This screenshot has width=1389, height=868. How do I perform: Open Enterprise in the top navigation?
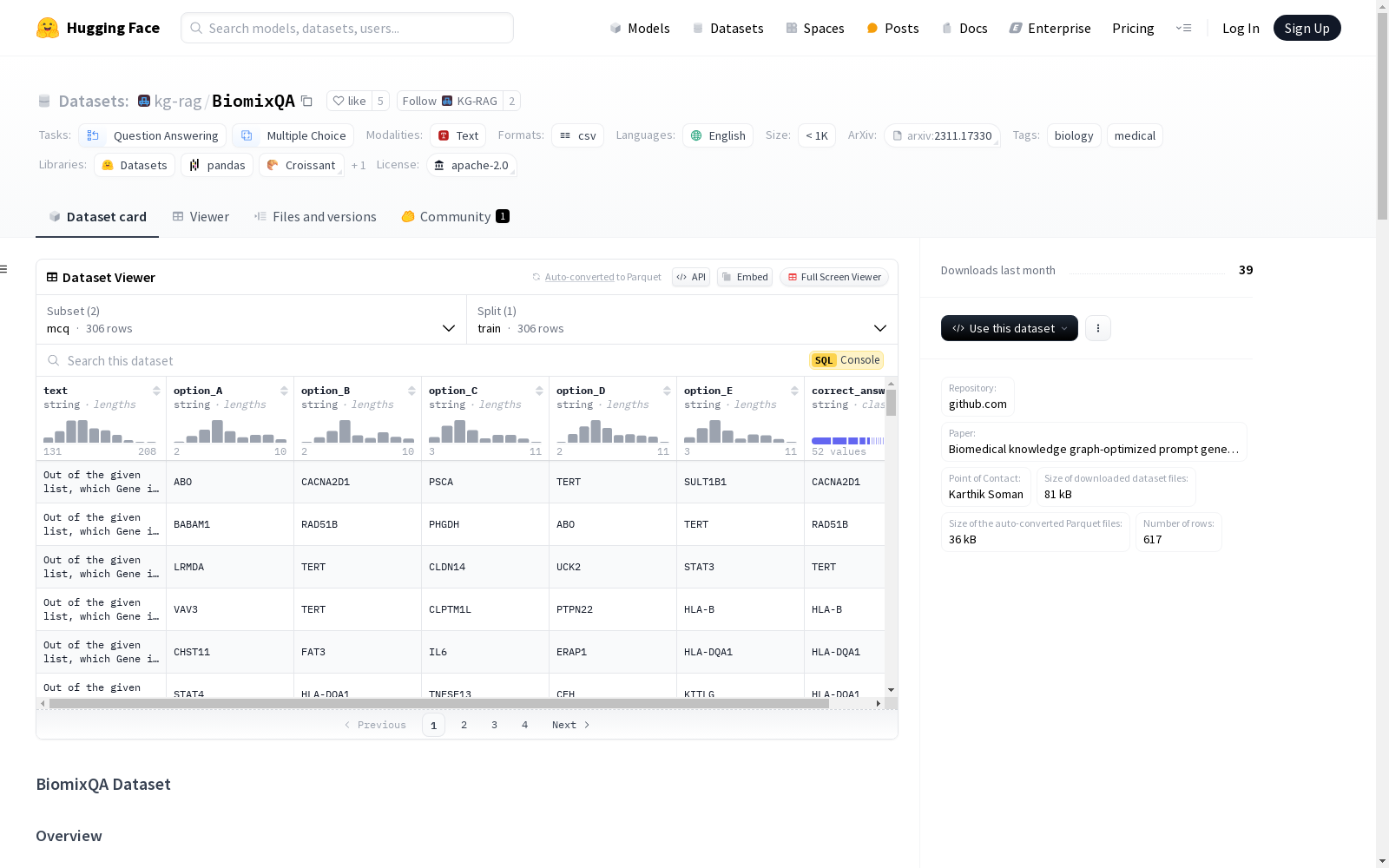[1050, 28]
